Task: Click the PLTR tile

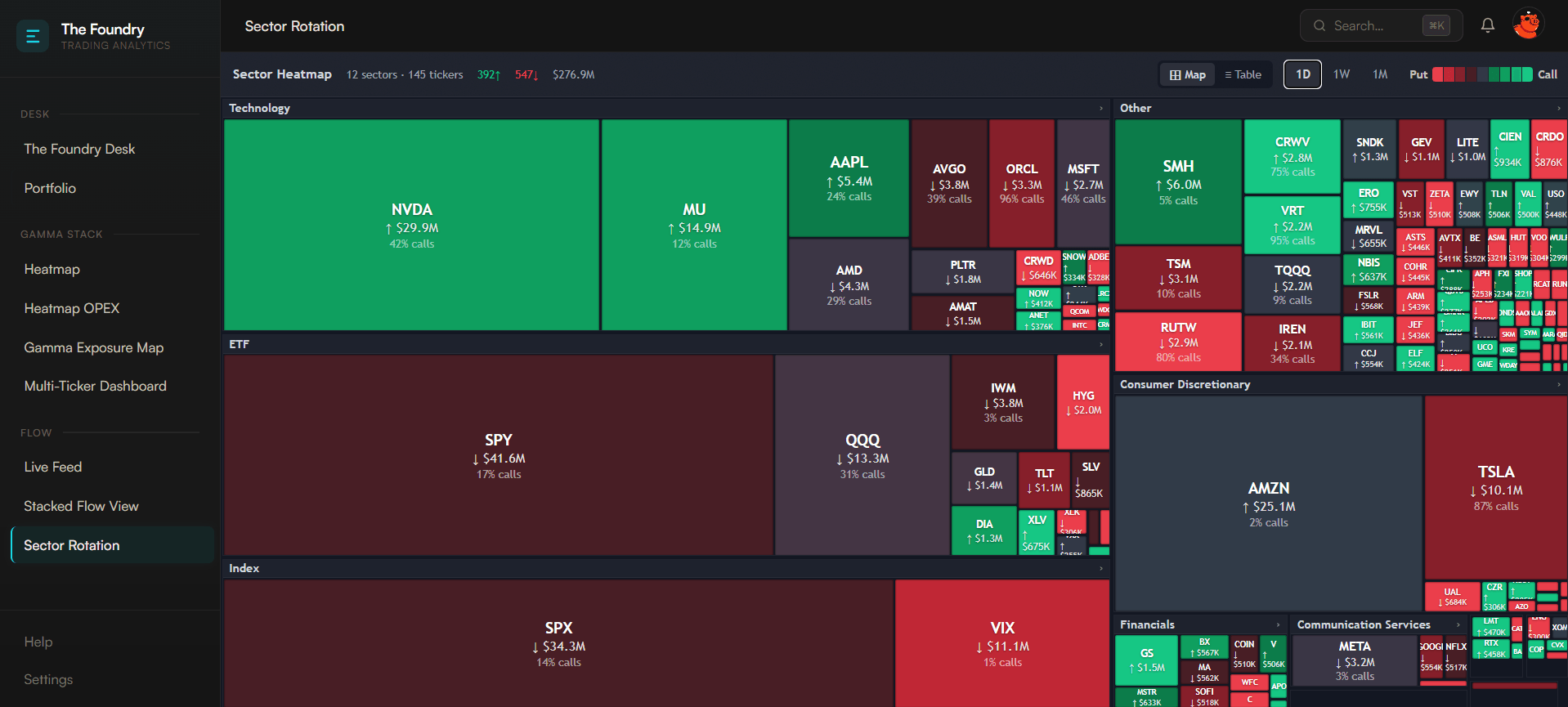Action: click(963, 271)
